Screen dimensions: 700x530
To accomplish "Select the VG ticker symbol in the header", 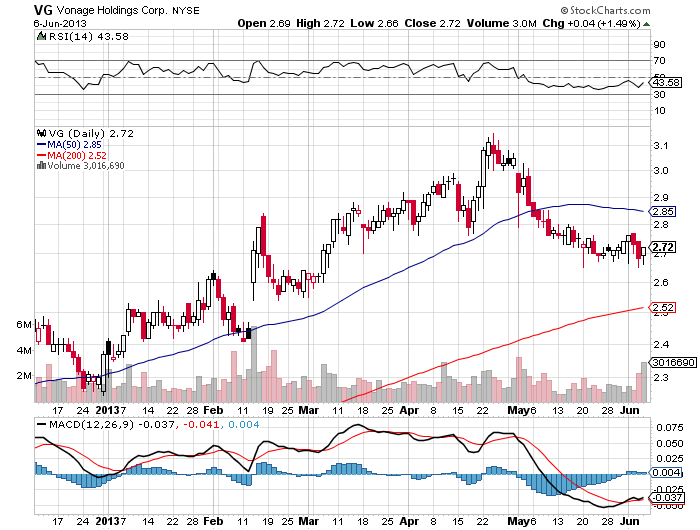I will (x=43, y=10).
